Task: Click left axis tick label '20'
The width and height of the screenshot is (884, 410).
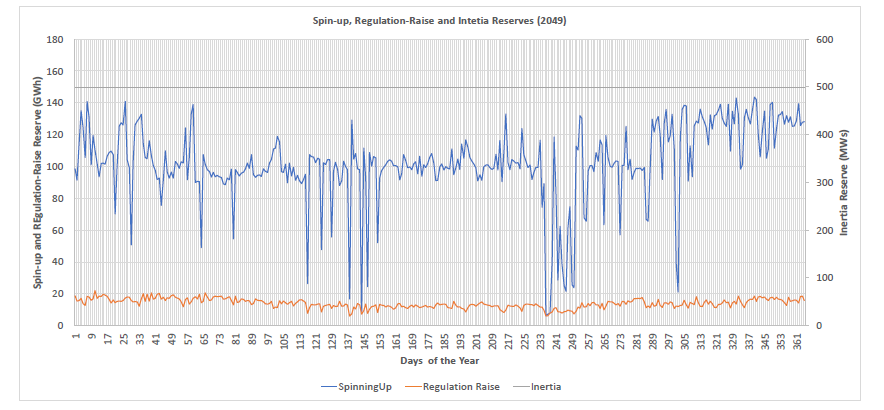Action: (59, 294)
